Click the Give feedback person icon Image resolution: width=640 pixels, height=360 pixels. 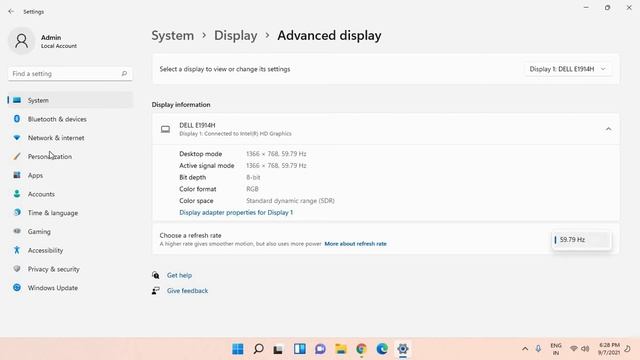(x=156, y=291)
